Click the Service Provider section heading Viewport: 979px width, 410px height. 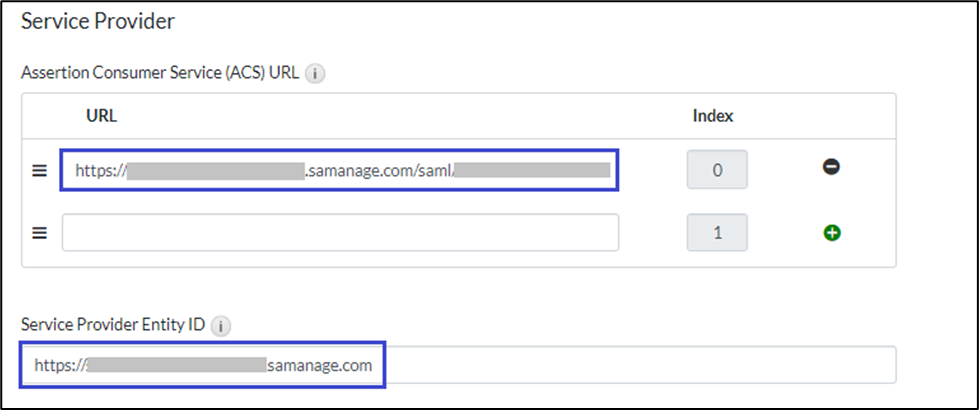pos(98,20)
